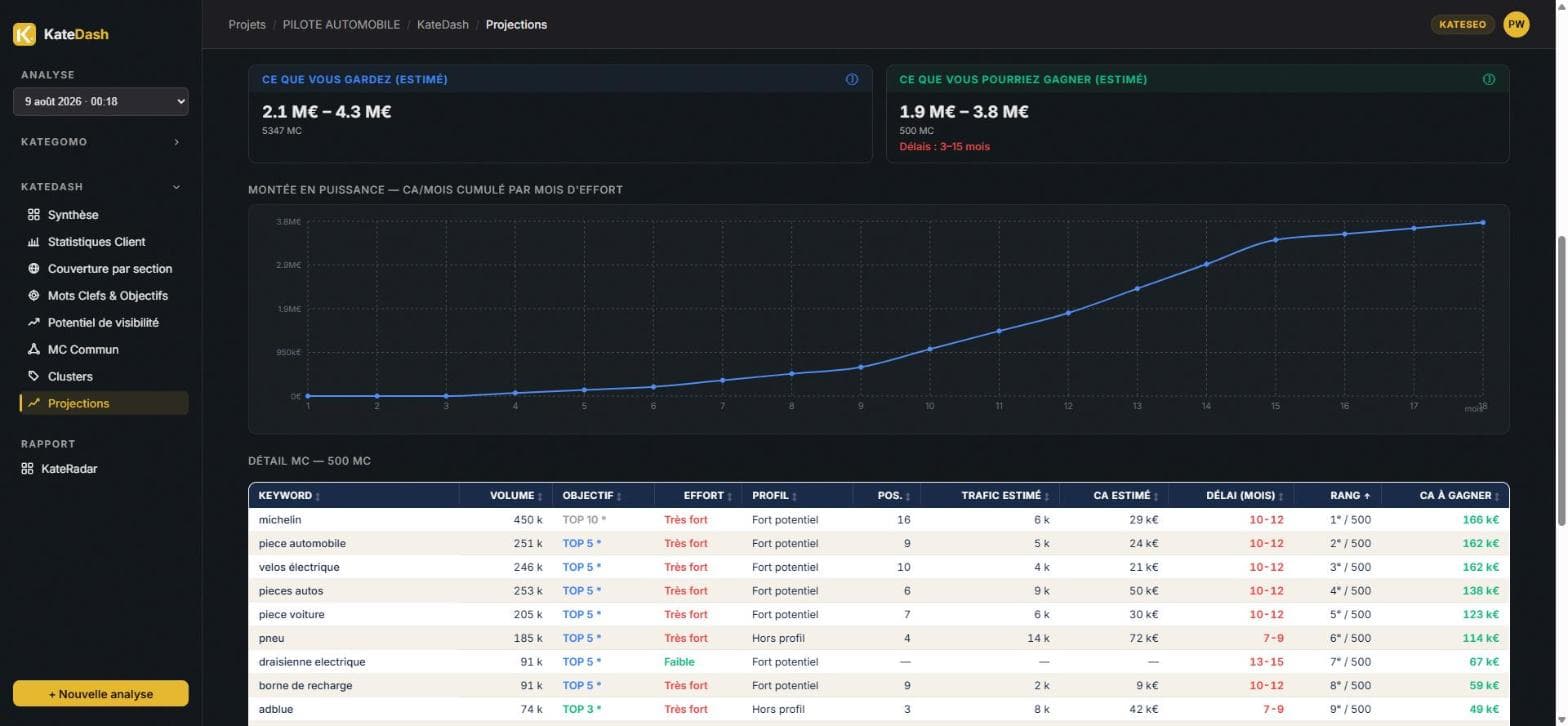Click the chart data point at month 12
This screenshot has height=726, width=1568.
(1068, 313)
